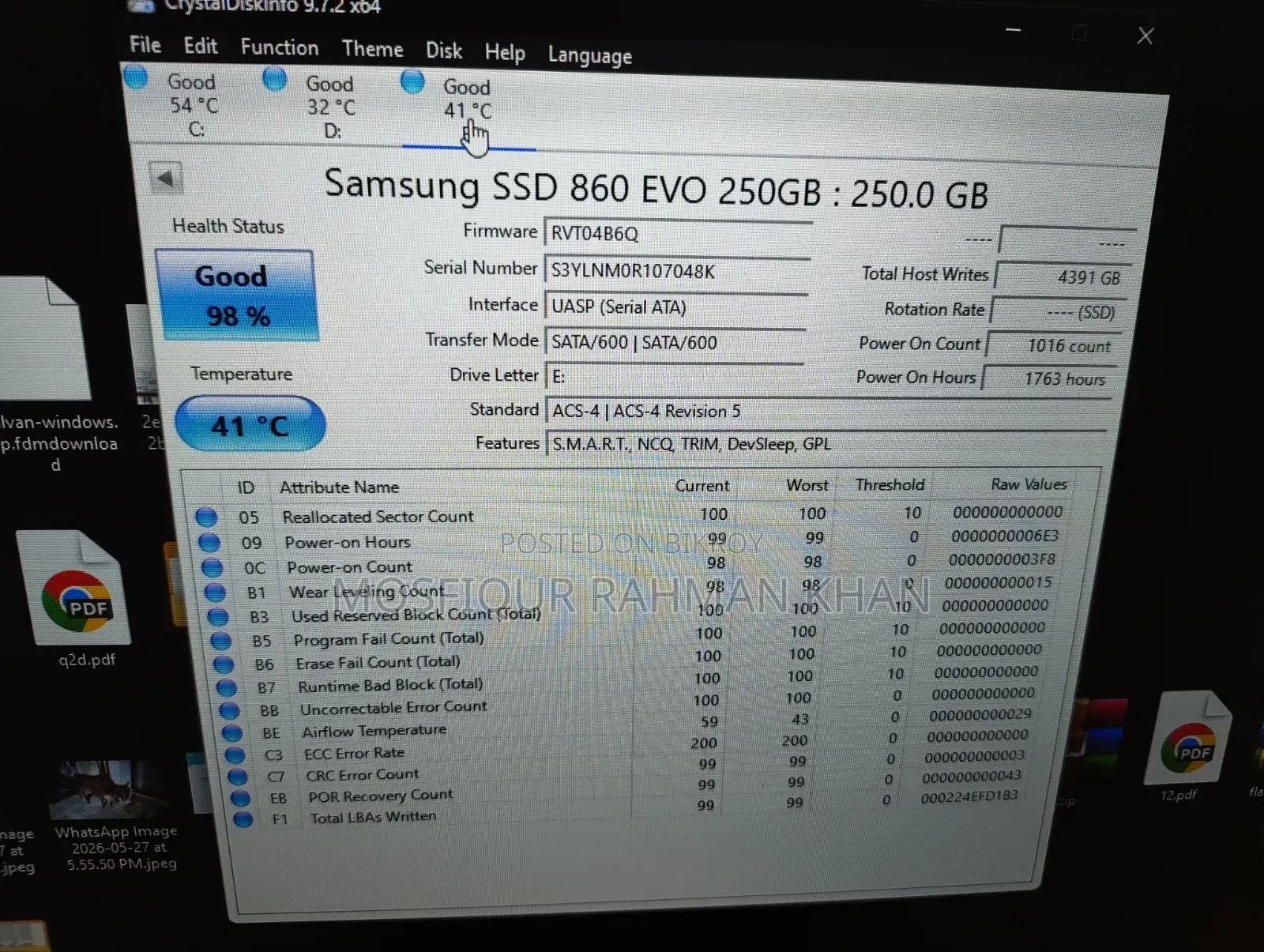Open the Theme menu
Screen dimensions: 1264x952
pos(372,49)
